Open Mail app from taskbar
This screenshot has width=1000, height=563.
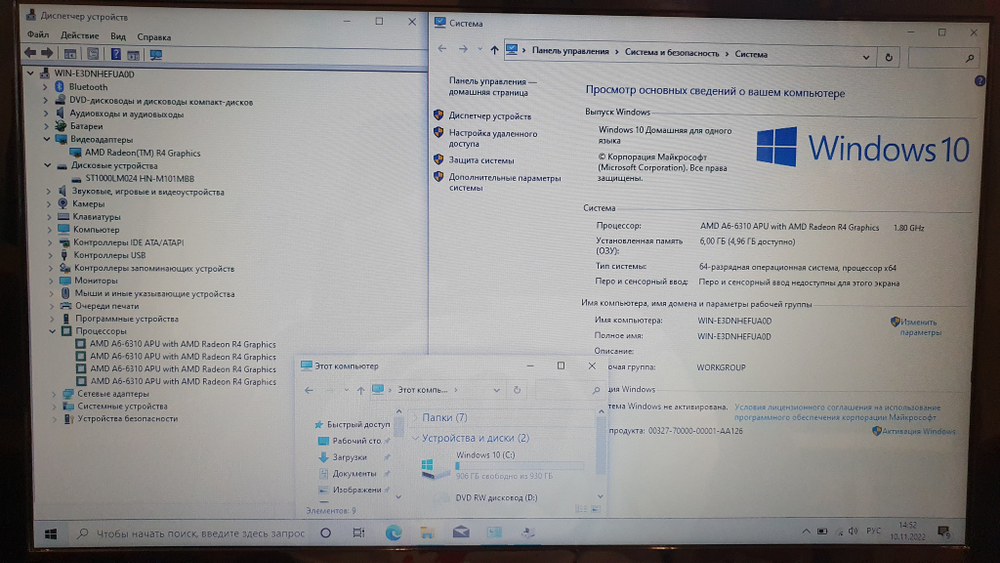461,532
